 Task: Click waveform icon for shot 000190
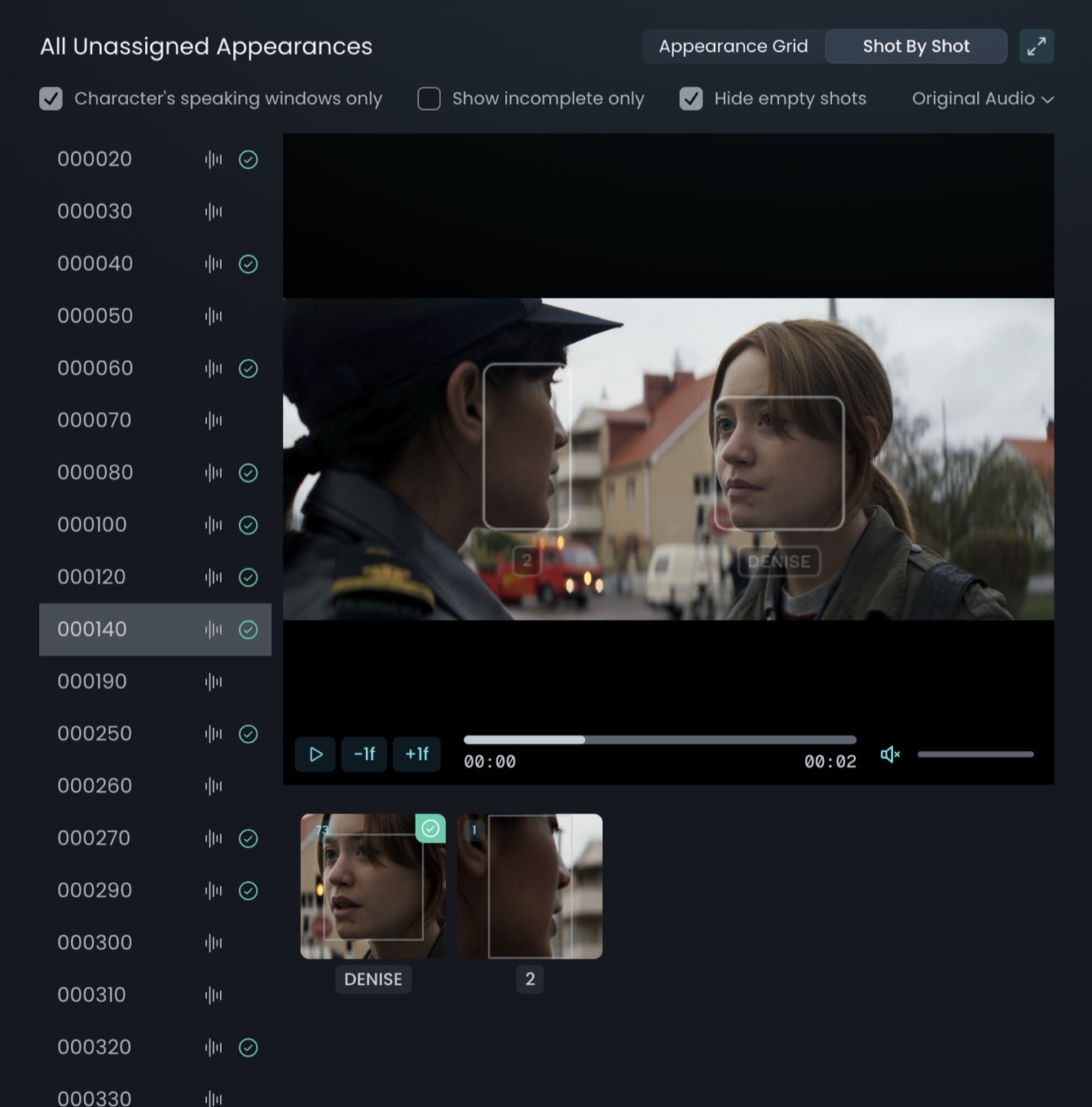point(214,682)
